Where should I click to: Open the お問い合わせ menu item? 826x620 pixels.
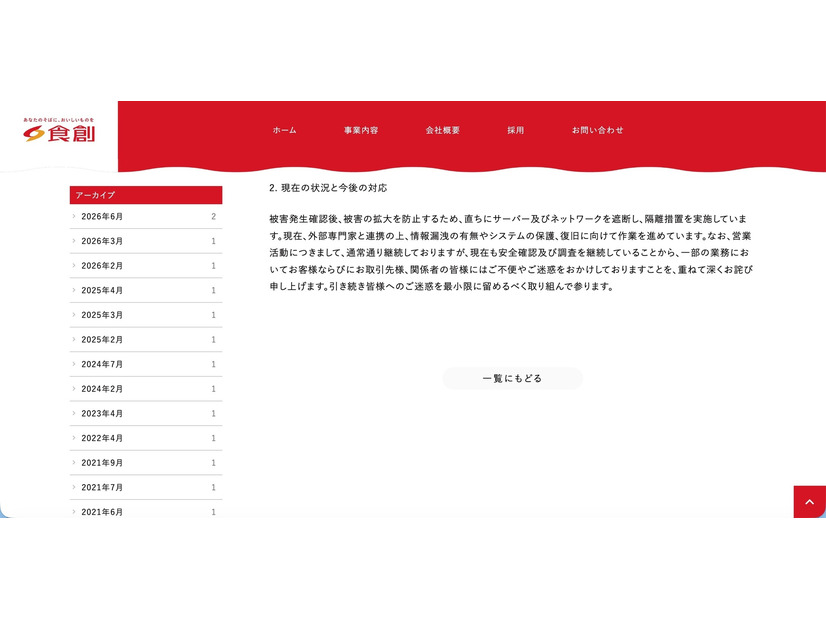pyautogui.click(x=597, y=130)
